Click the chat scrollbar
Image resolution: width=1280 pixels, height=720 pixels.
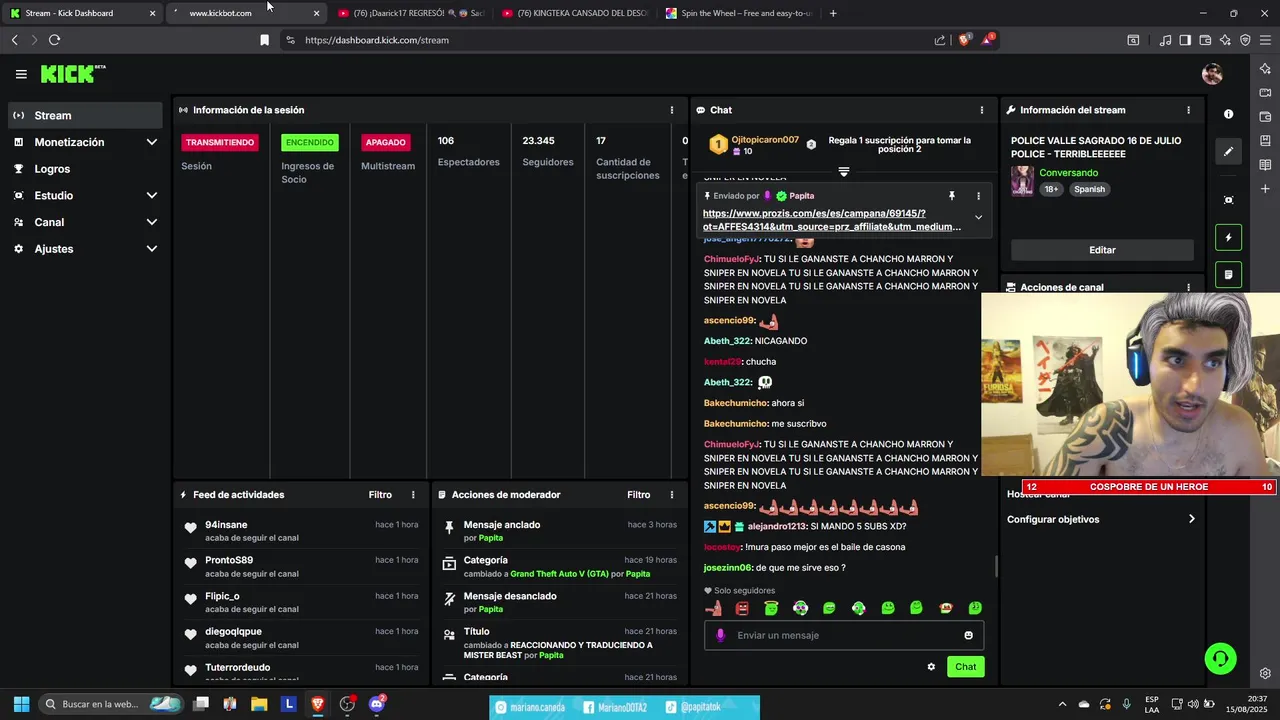995,566
